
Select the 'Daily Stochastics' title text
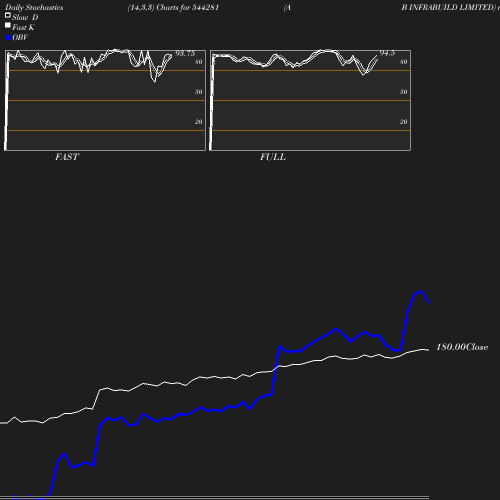[34, 7]
